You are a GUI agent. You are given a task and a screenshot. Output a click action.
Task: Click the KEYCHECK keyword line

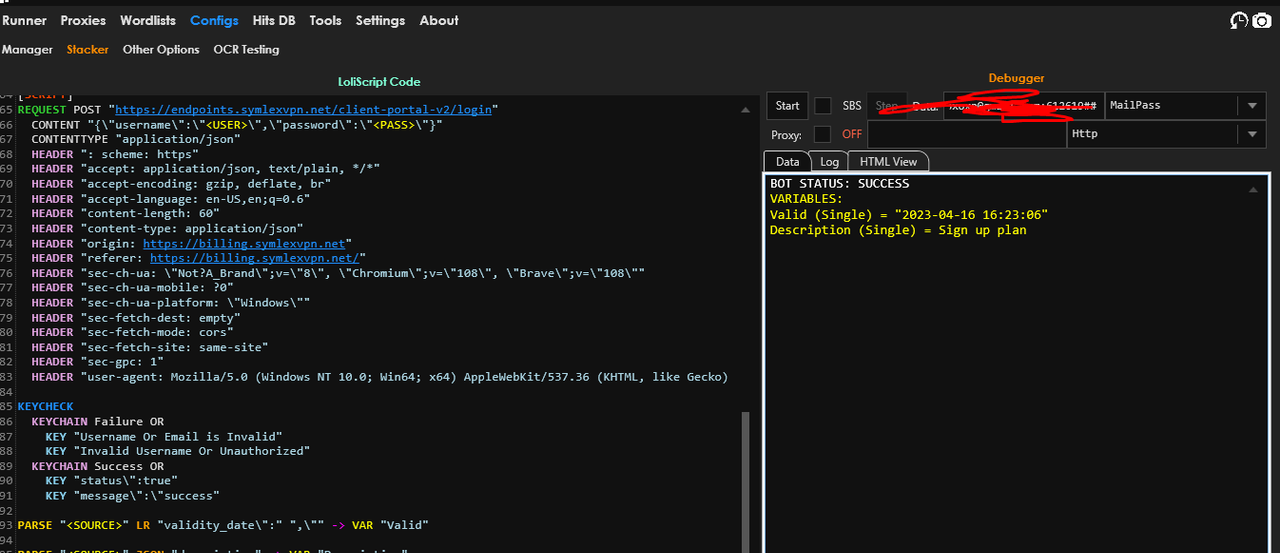tap(45, 406)
